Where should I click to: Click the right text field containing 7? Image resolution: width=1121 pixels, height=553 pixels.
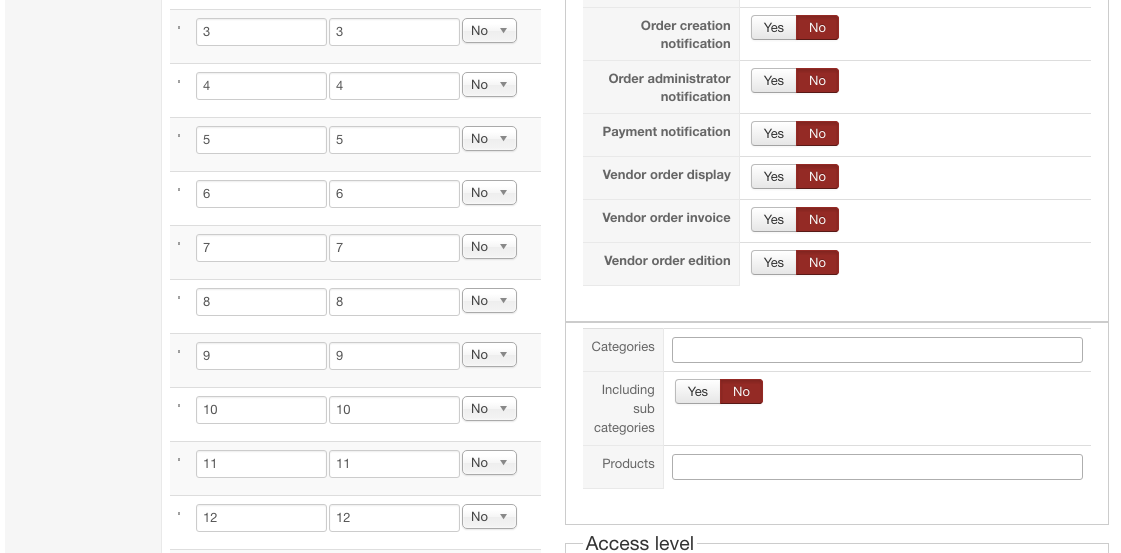click(394, 248)
